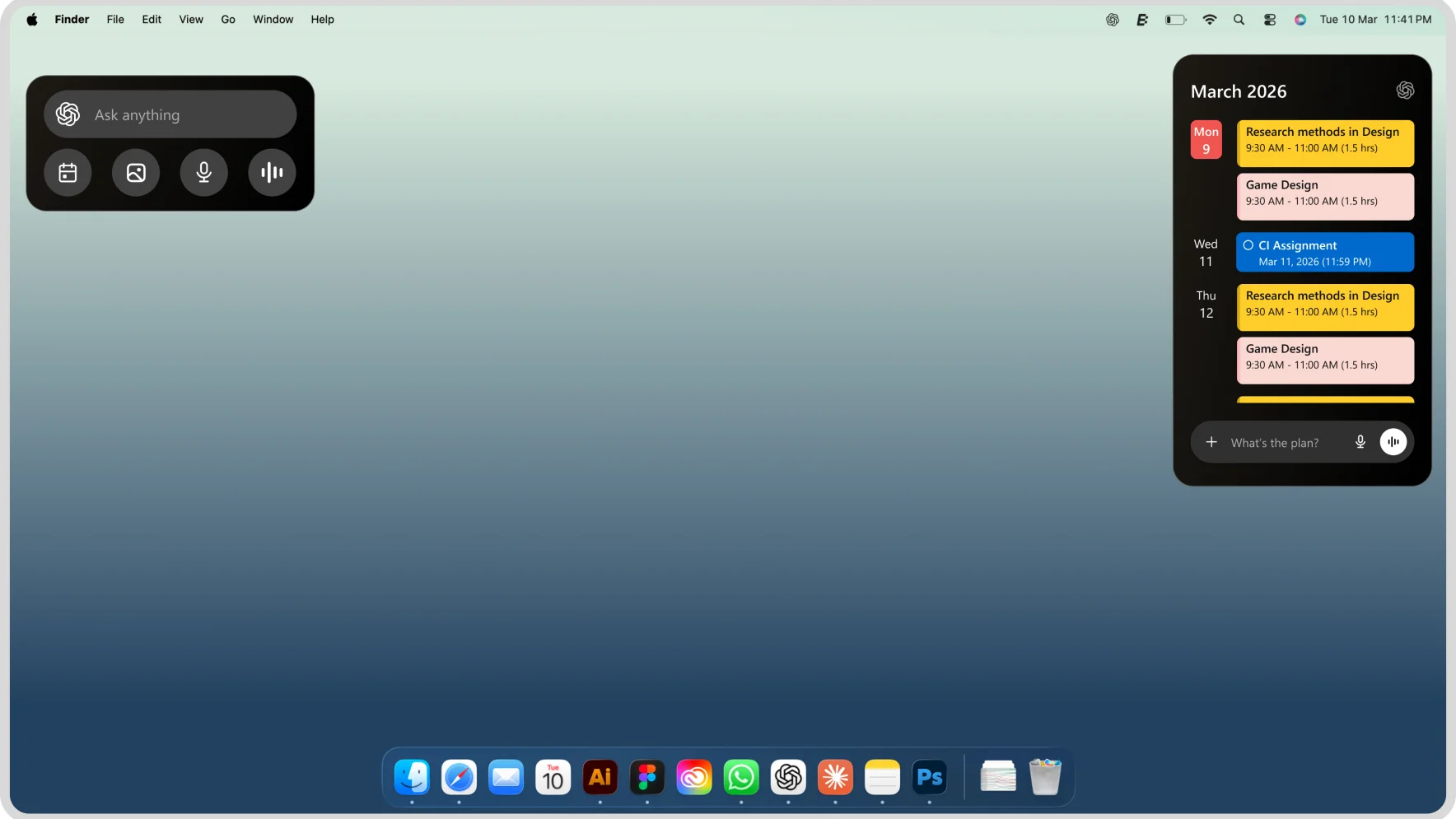
Task: Open Finder from the Dock
Action: 412,777
